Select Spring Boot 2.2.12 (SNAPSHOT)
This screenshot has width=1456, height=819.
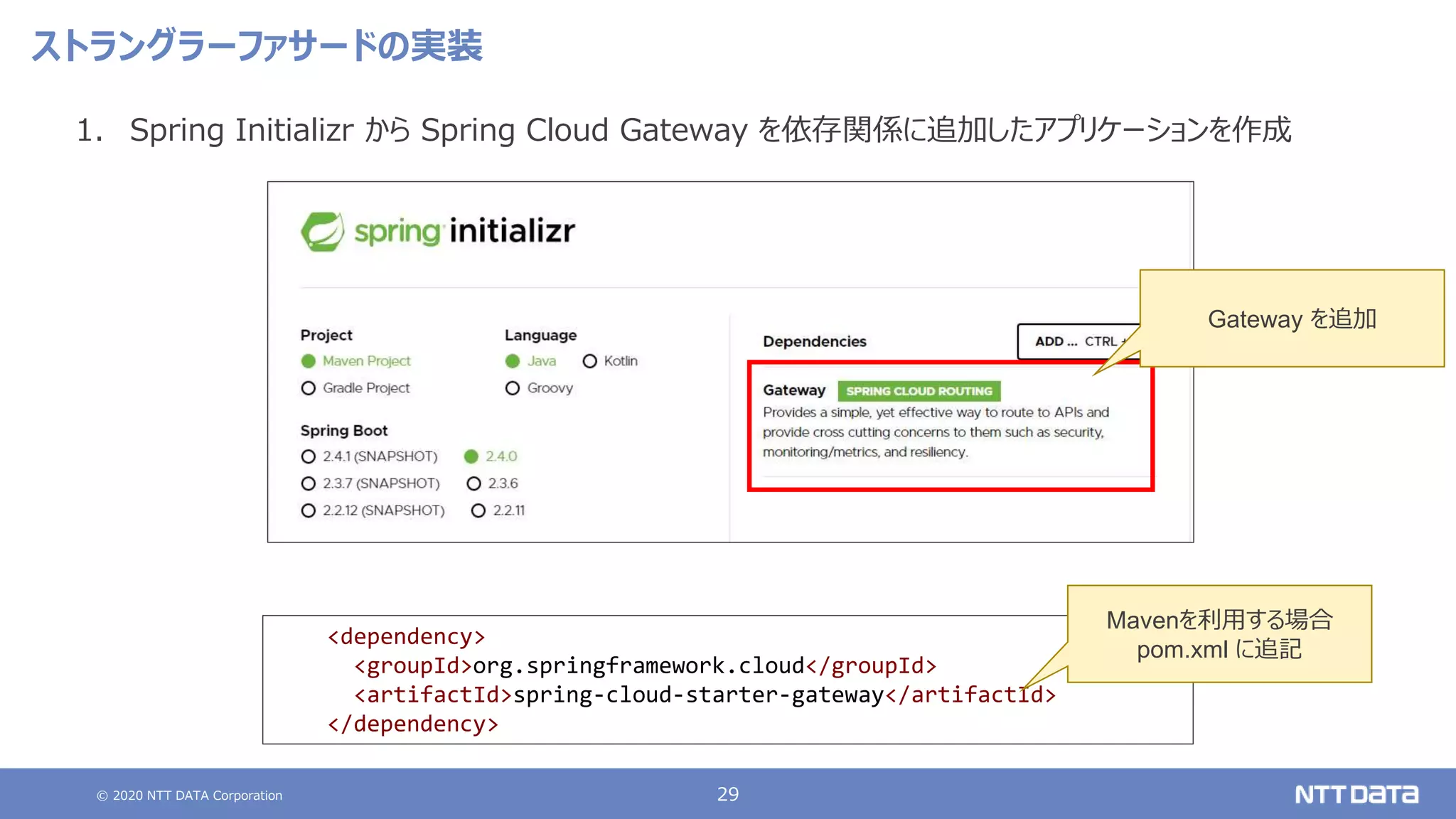tap(309, 510)
